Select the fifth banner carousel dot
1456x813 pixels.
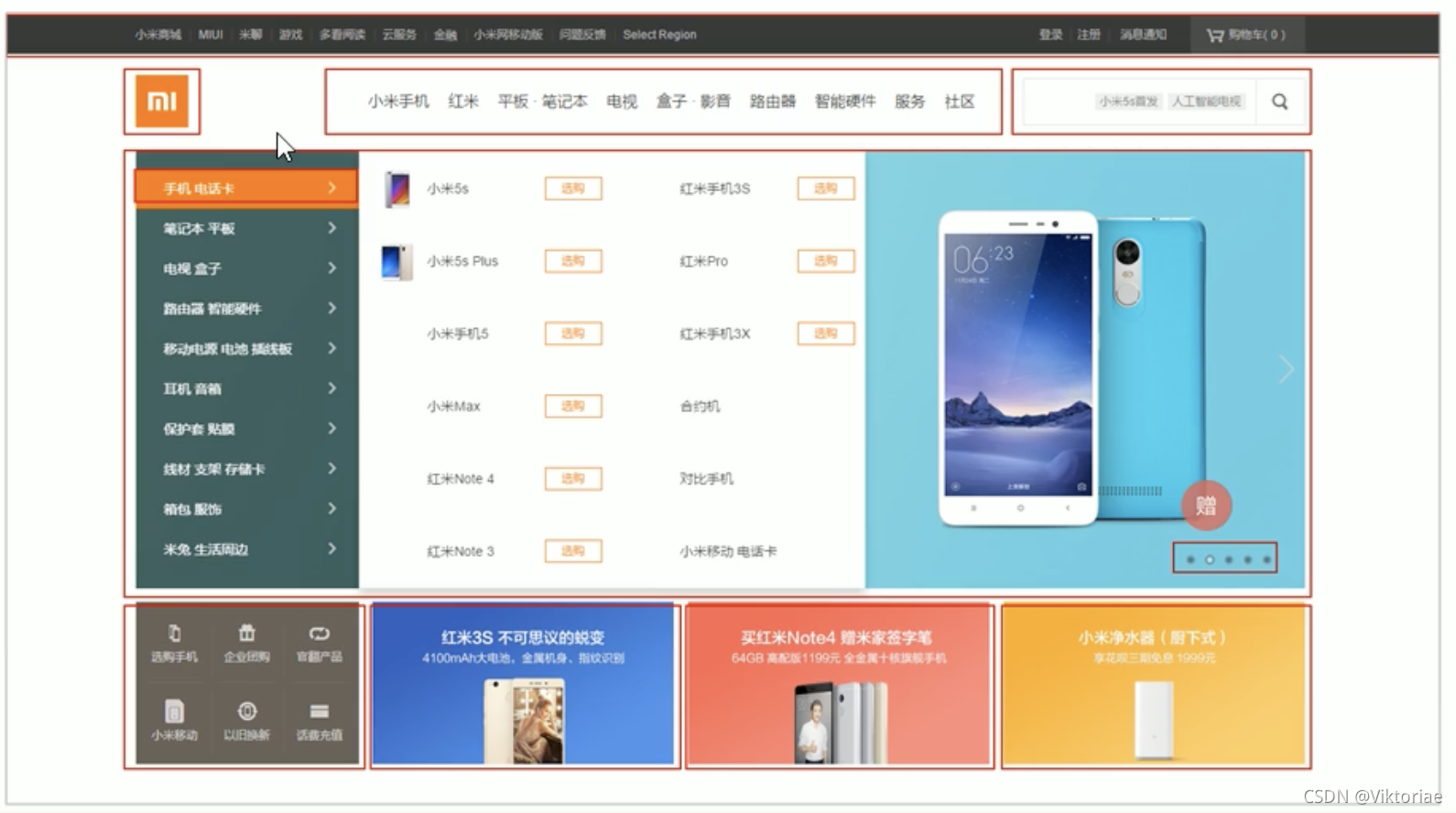[1267, 559]
